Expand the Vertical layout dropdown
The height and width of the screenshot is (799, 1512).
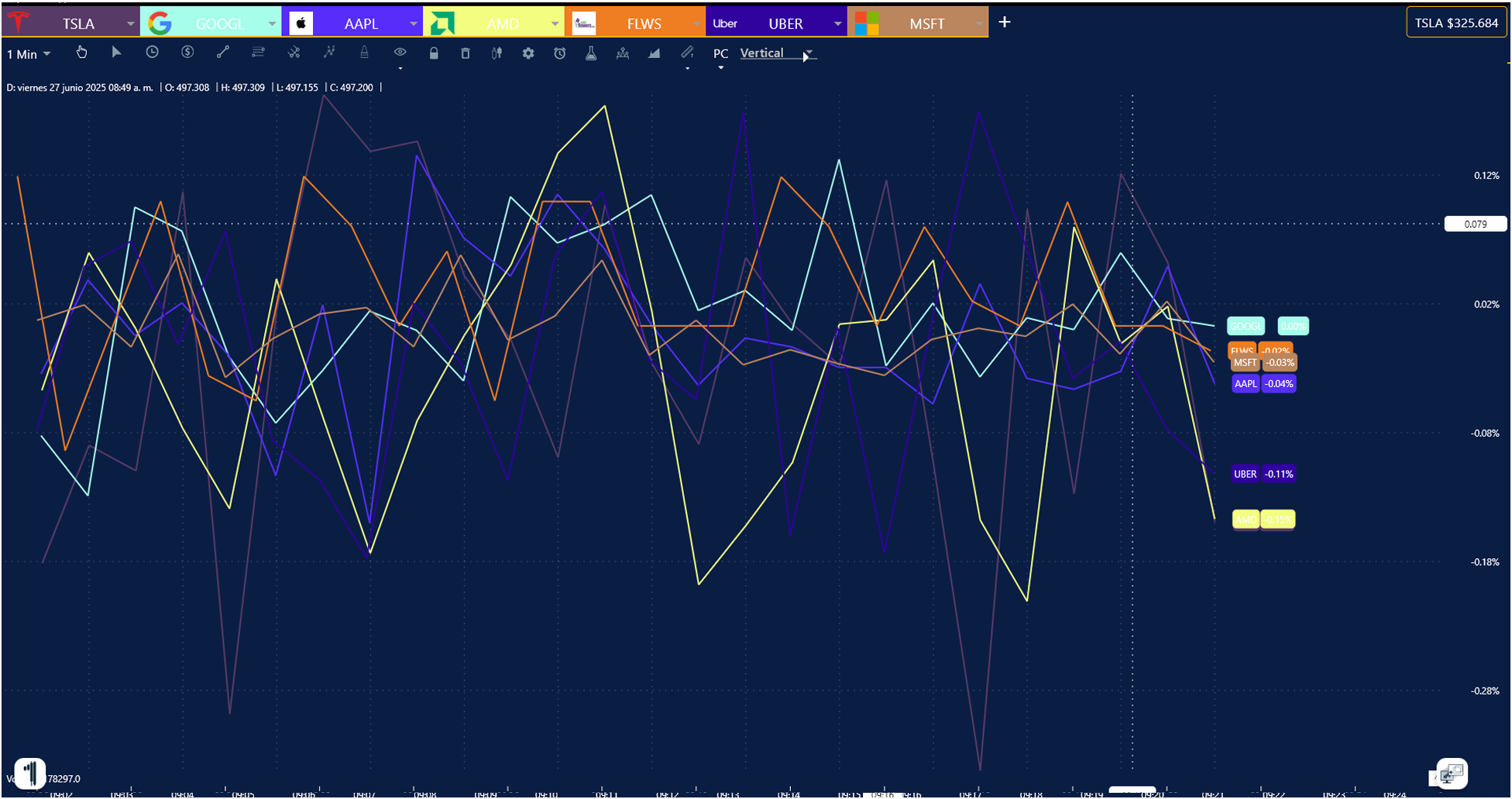tap(808, 53)
